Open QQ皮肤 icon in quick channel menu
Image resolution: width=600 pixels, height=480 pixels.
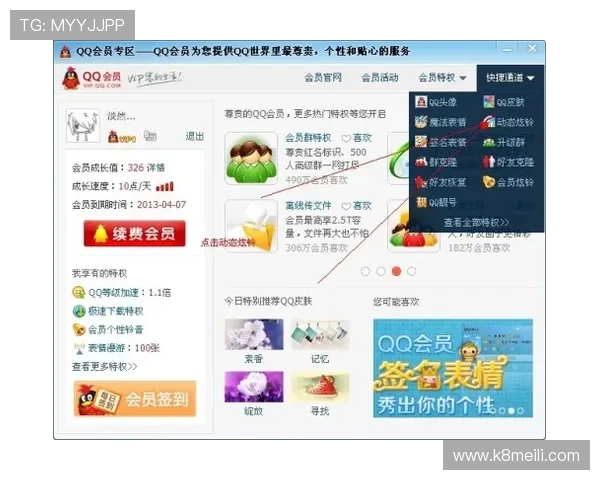pos(489,101)
